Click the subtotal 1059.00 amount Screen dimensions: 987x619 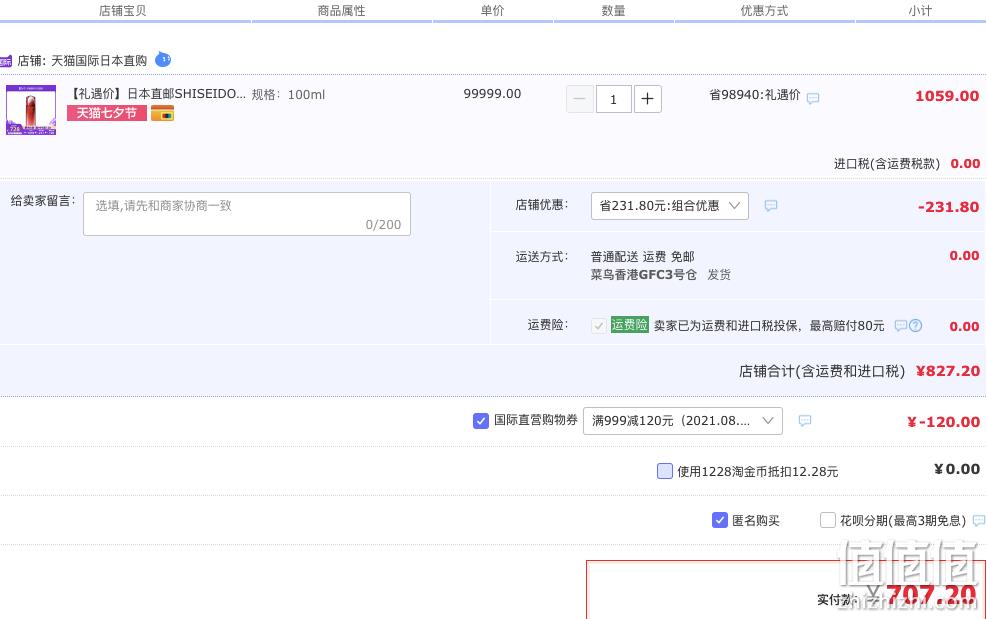point(947,96)
